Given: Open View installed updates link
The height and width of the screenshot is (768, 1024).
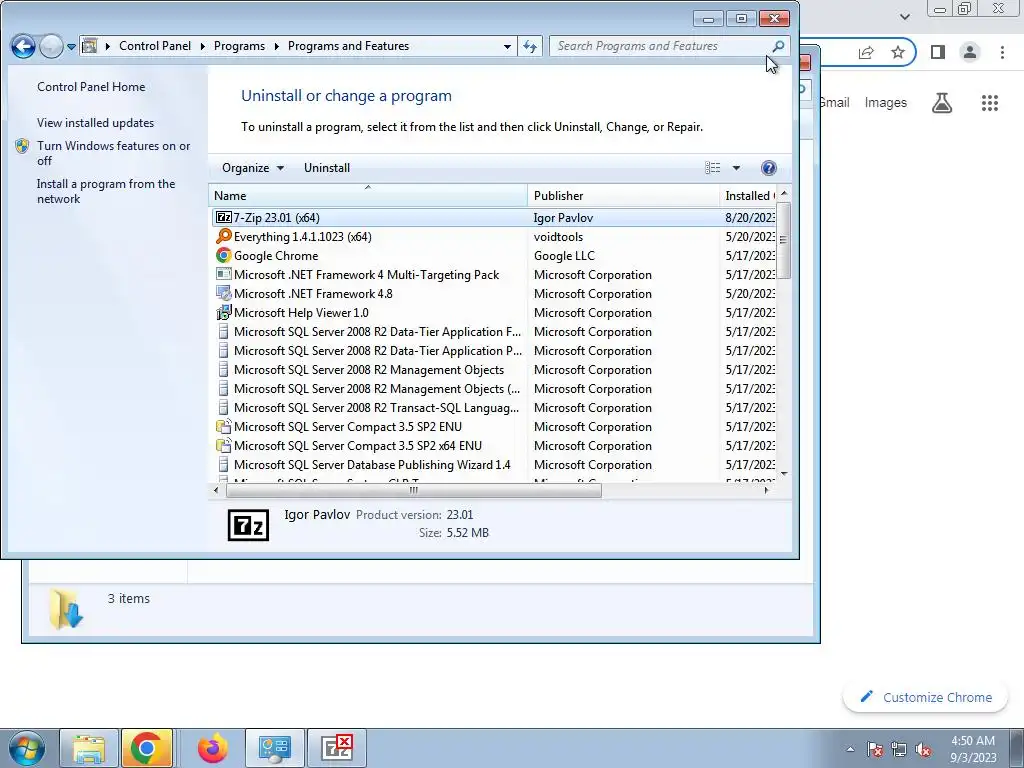Looking at the screenshot, I should (x=95, y=123).
